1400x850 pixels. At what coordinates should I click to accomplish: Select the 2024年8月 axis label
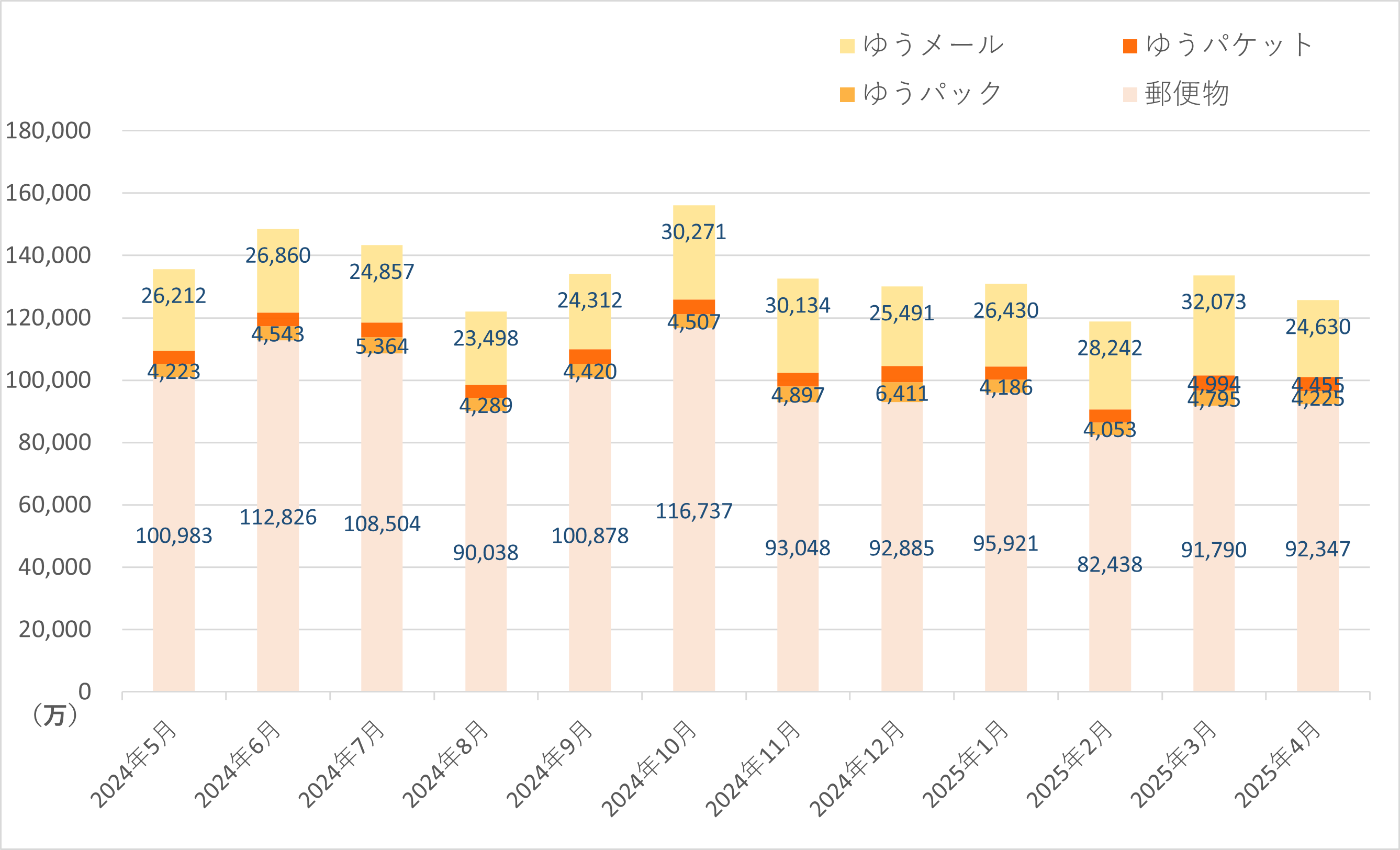pos(446,764)
